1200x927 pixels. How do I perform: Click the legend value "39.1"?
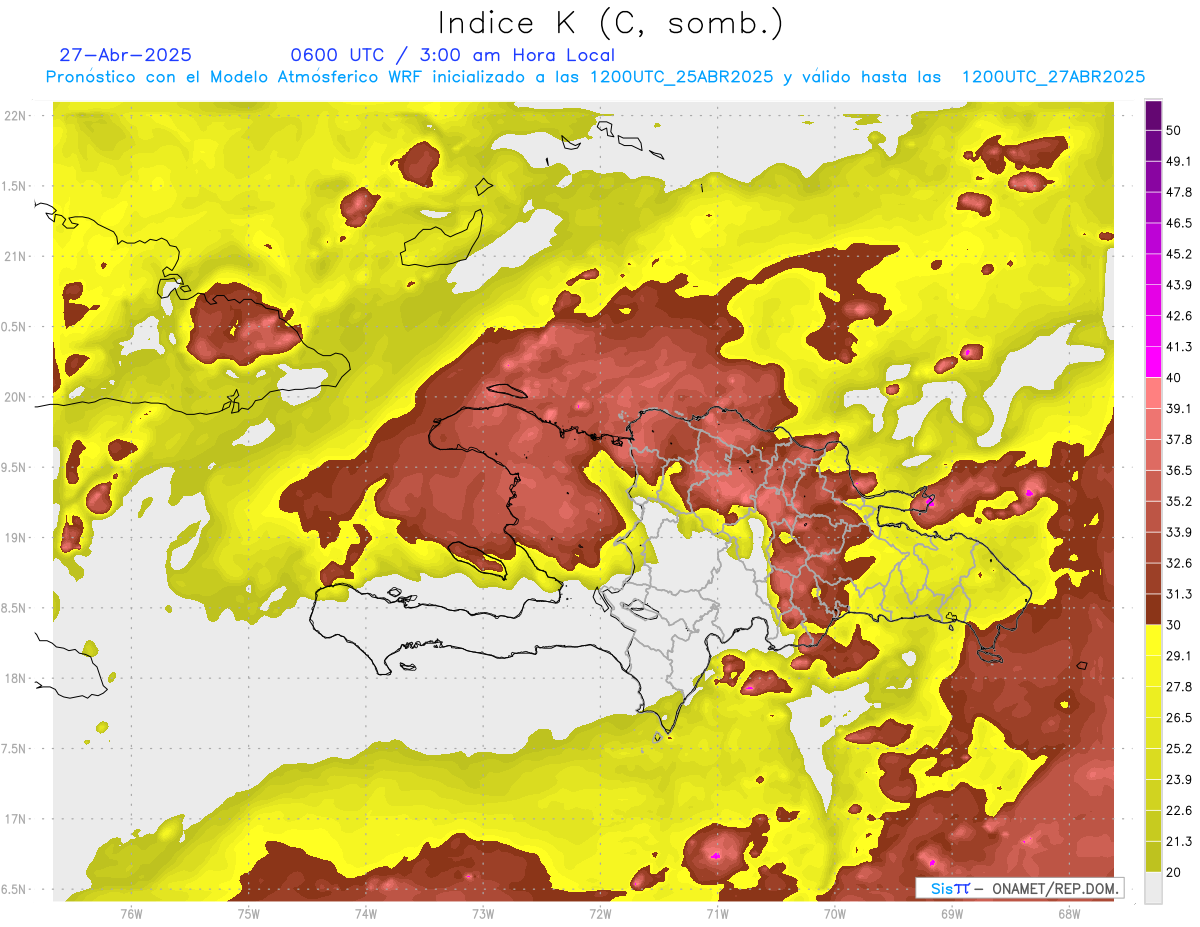[x=1179, y=409]
